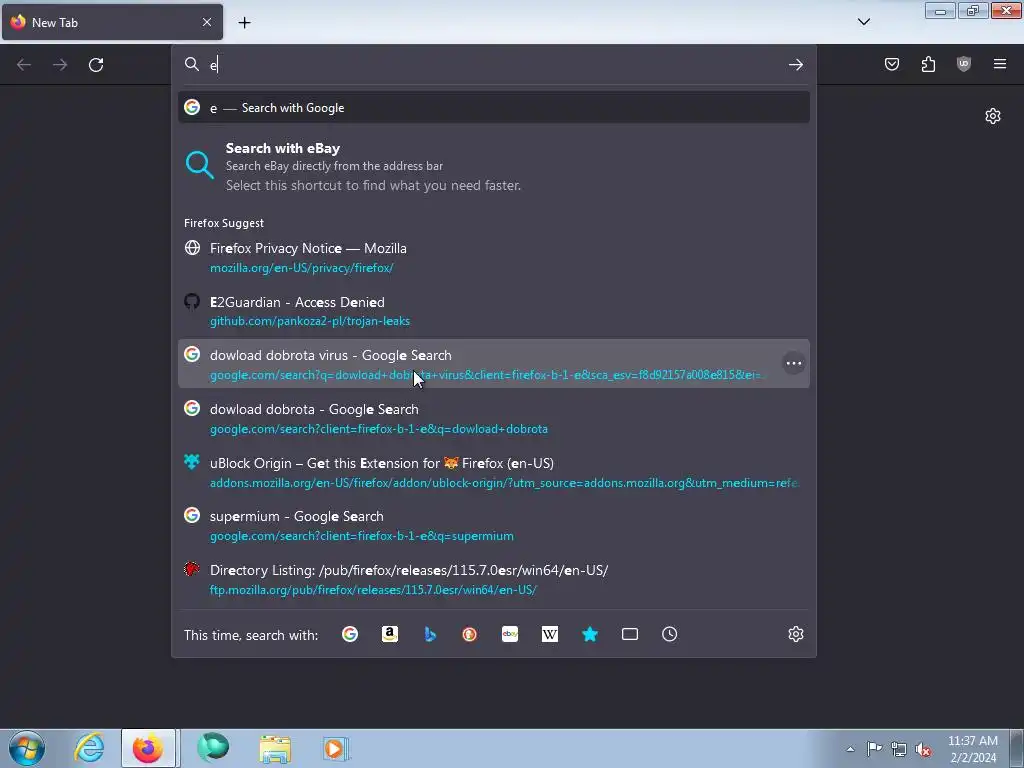1024x768 pixels.
Task: Open the Windows Start menu
Action: (27, 748)
